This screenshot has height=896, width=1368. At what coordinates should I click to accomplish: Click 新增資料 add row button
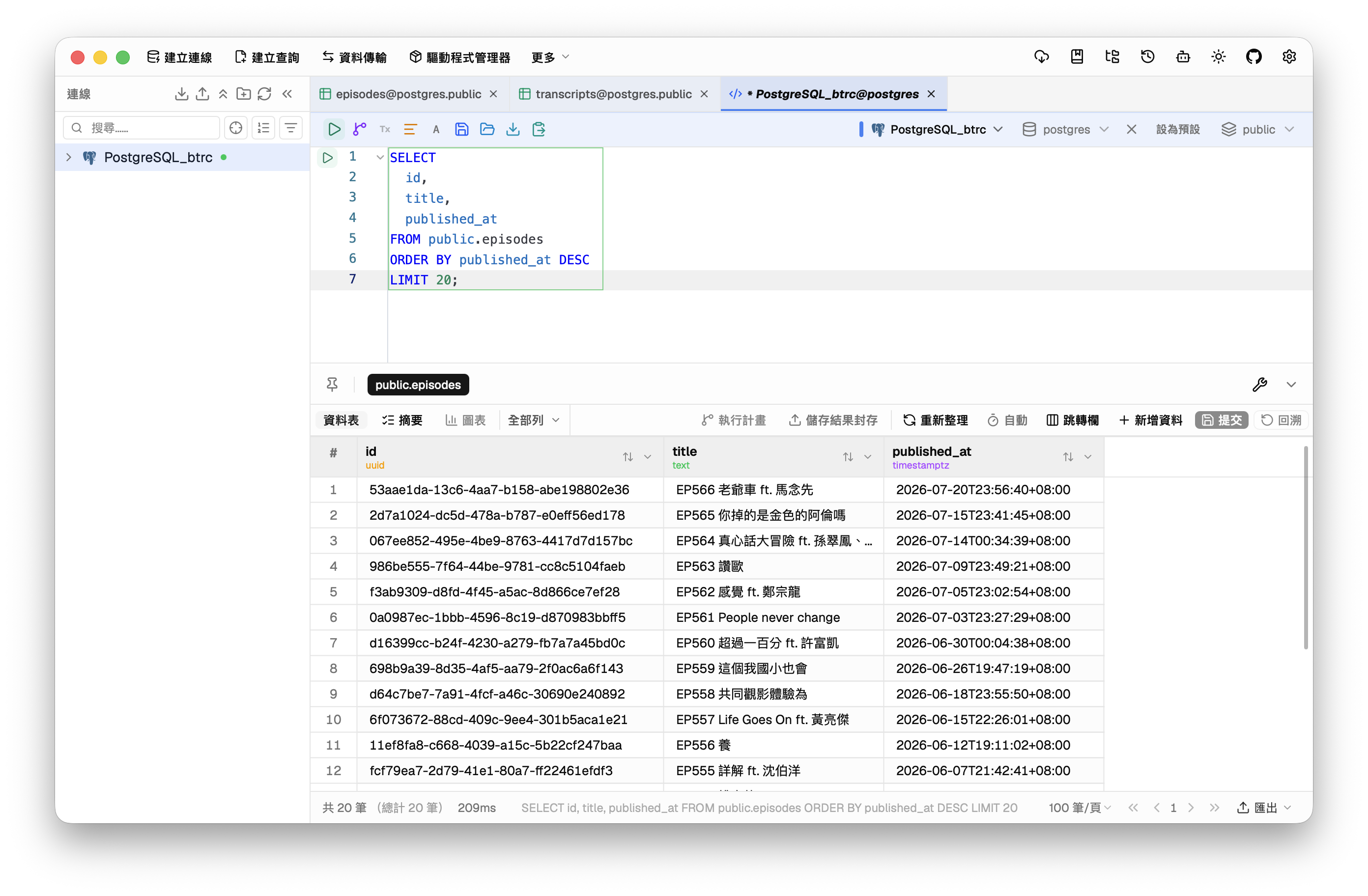point(1150,420)
